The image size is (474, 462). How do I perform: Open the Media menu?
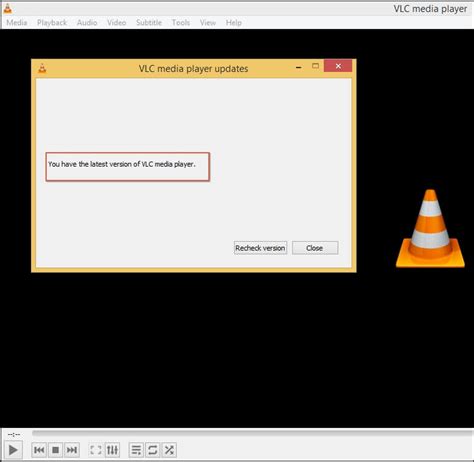point(17,23)
